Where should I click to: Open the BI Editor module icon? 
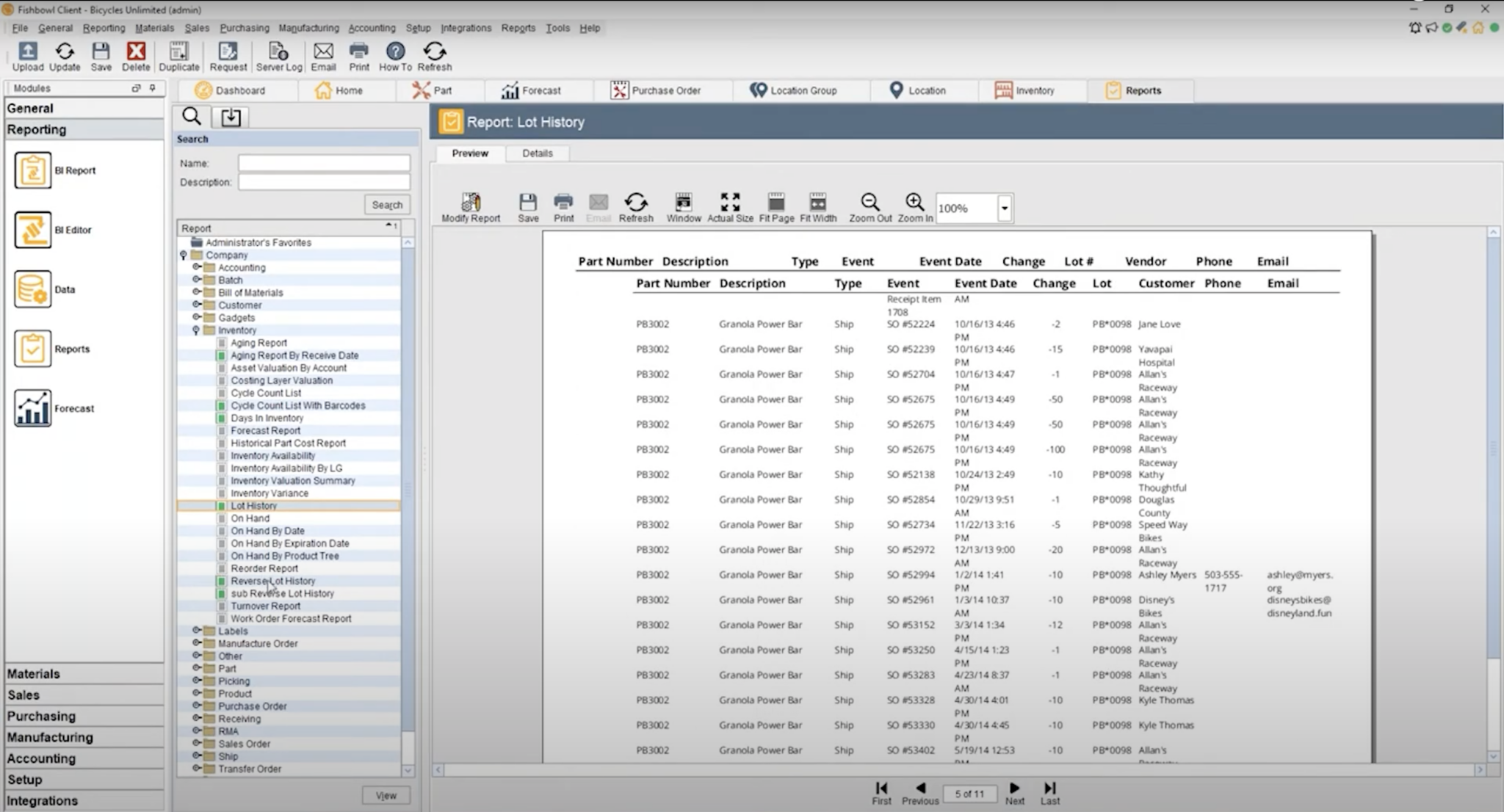pyautogui.click(x=32, y=229)
